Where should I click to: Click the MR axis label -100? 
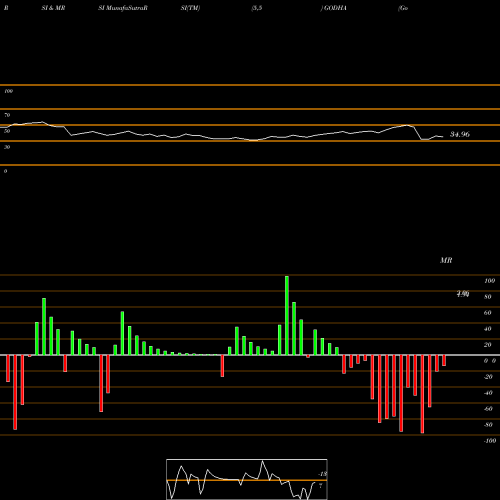pos(490,441)
